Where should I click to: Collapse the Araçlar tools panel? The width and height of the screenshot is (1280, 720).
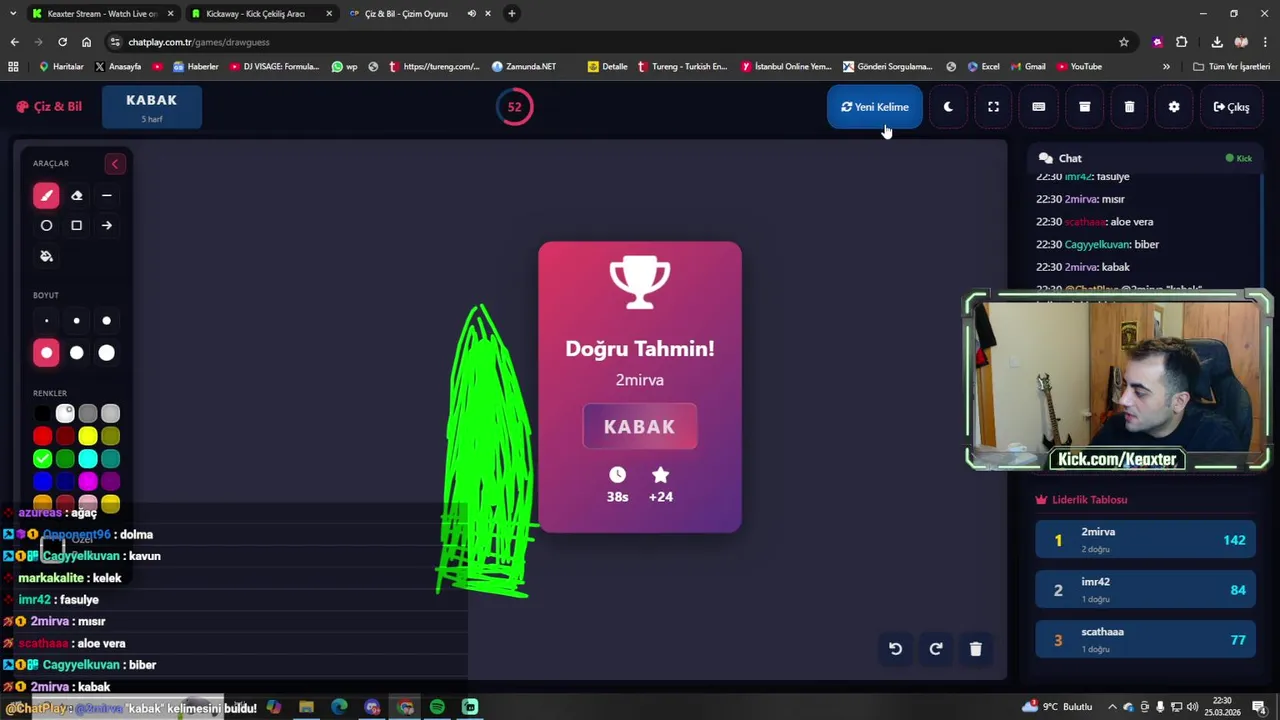point(114,164)
